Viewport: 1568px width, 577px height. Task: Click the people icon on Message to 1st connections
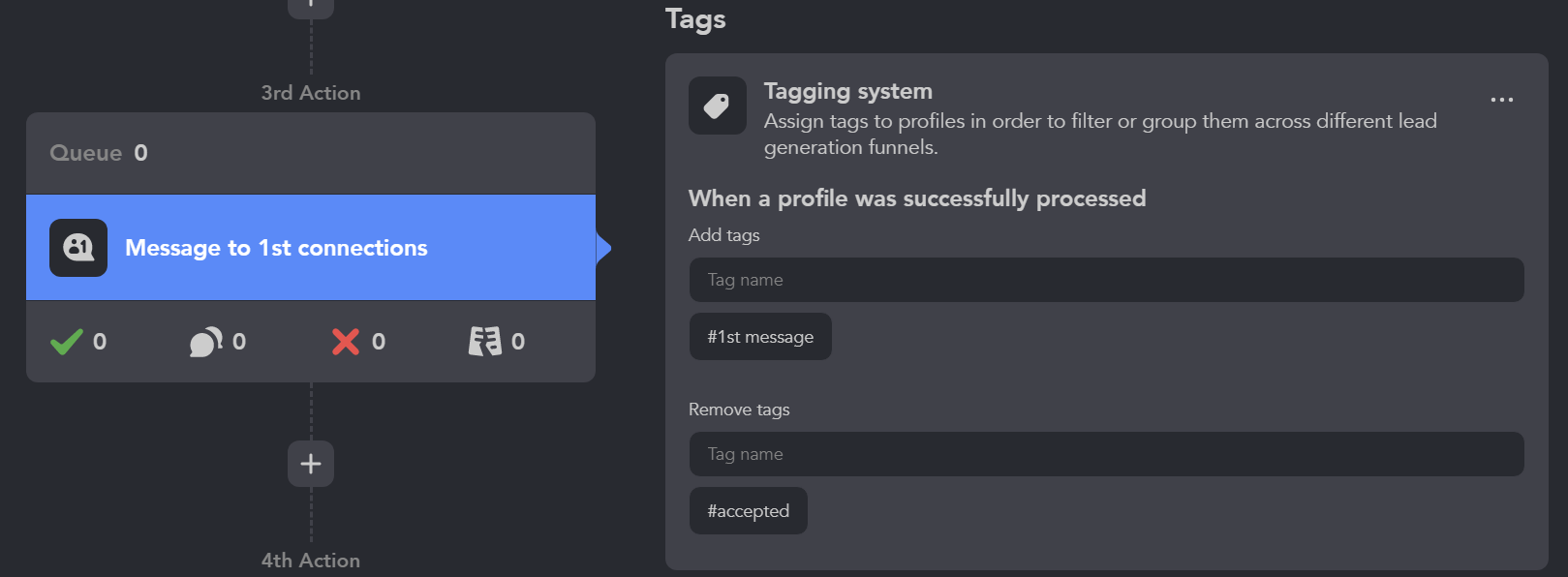(x=77, y=248)
